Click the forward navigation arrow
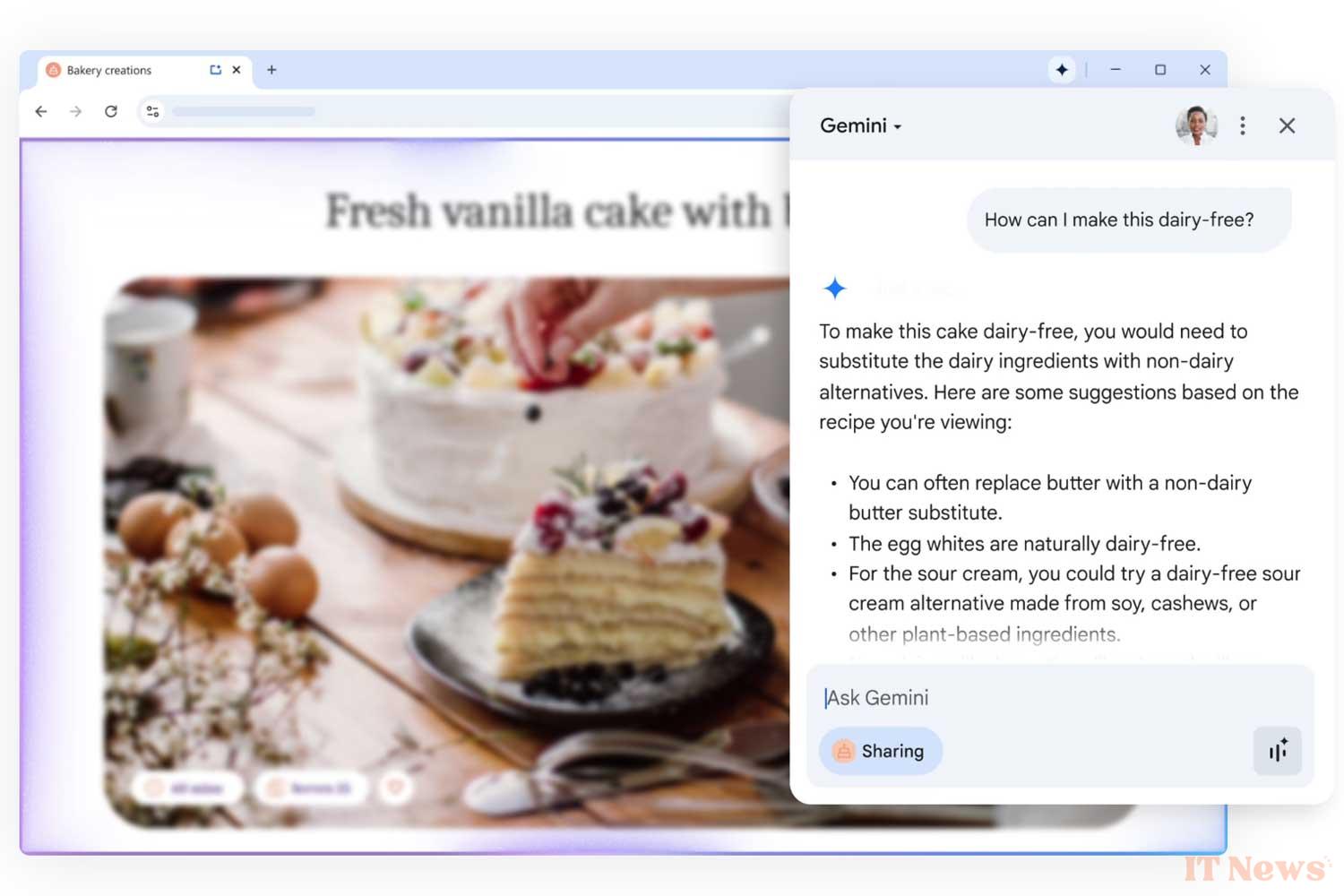The height and width of the screenshot is (896, 1344). pyautogui.click(x=76, y=111)
